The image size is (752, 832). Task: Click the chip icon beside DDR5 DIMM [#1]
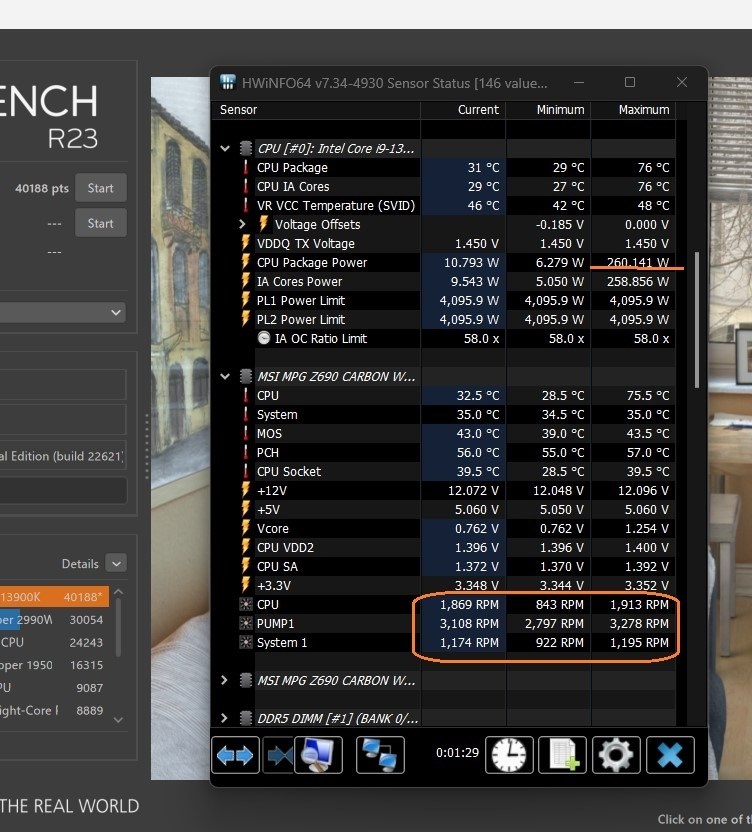click(x=245, y=718)
